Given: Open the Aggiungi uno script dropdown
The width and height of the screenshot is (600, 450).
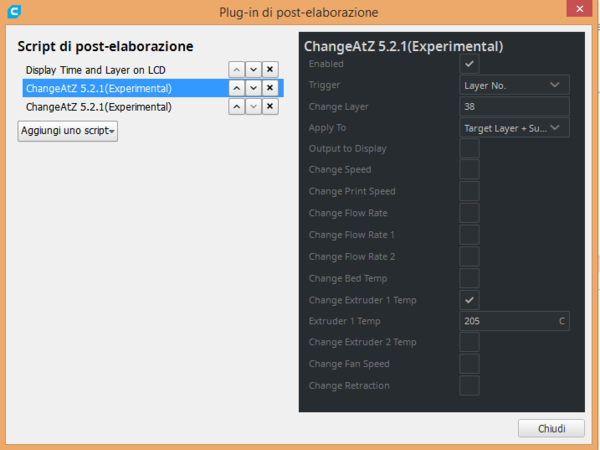Looking at the screenshot, I should 68,131.
